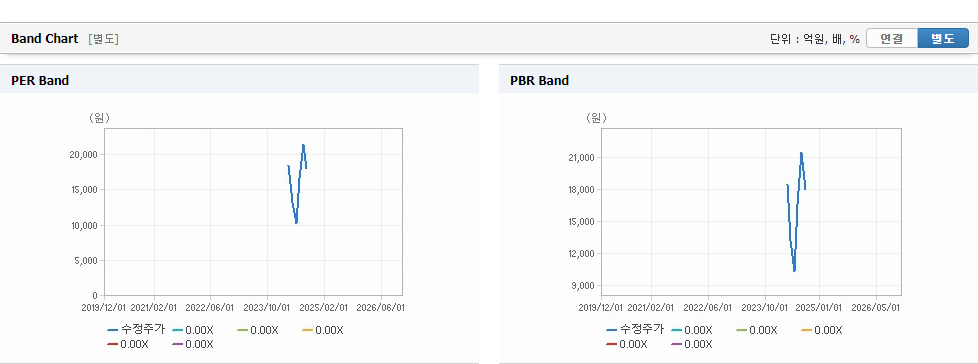This screenshot has width=978, height=364.
Task: Click the Band Chart title text
Action: (x=45, y=39)
